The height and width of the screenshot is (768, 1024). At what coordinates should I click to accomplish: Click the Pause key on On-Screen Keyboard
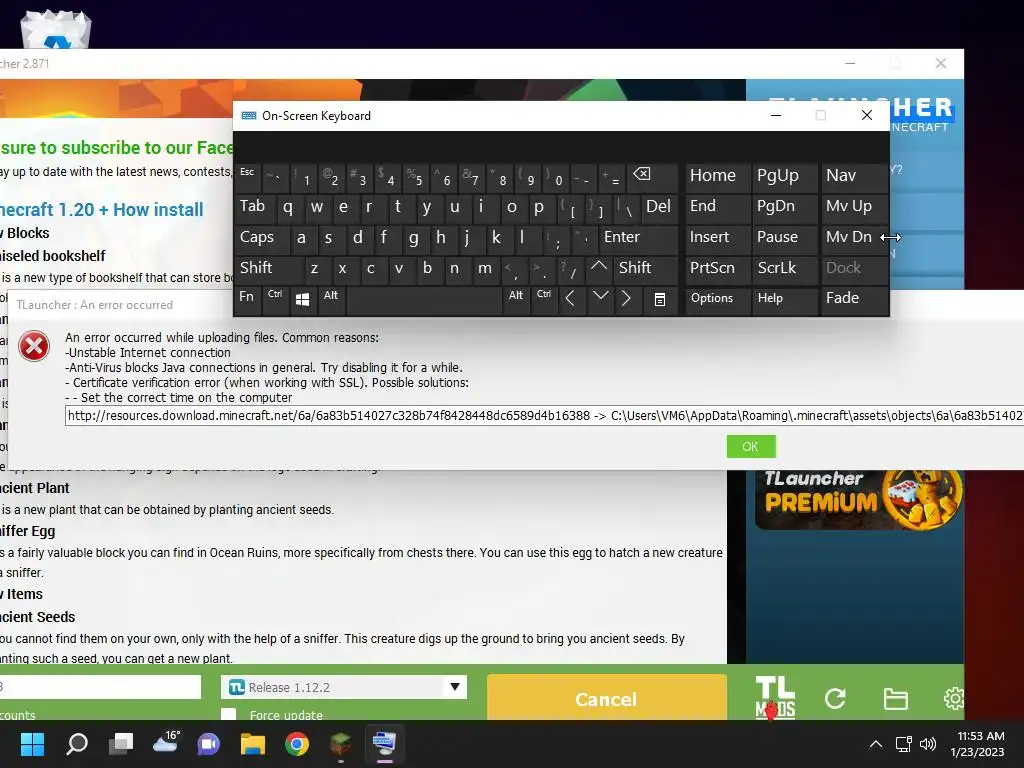(x=784, y=237)
